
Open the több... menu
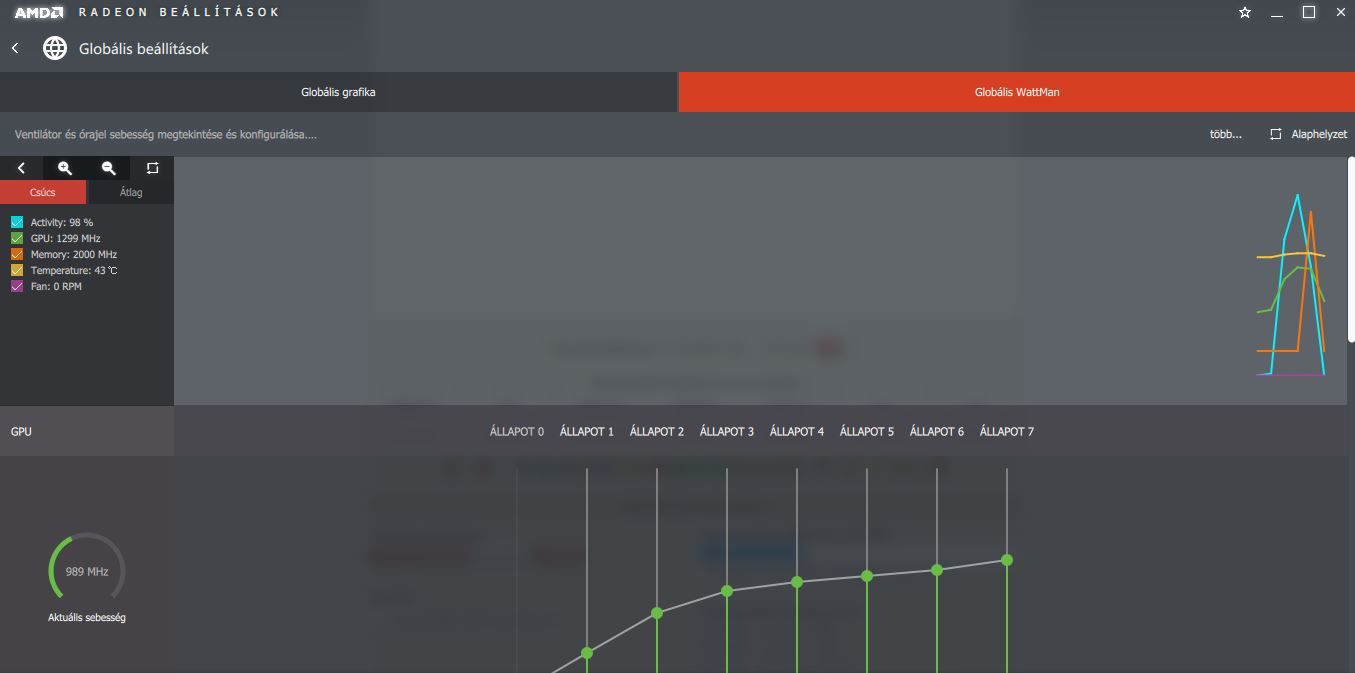[x=1226, y=134]
